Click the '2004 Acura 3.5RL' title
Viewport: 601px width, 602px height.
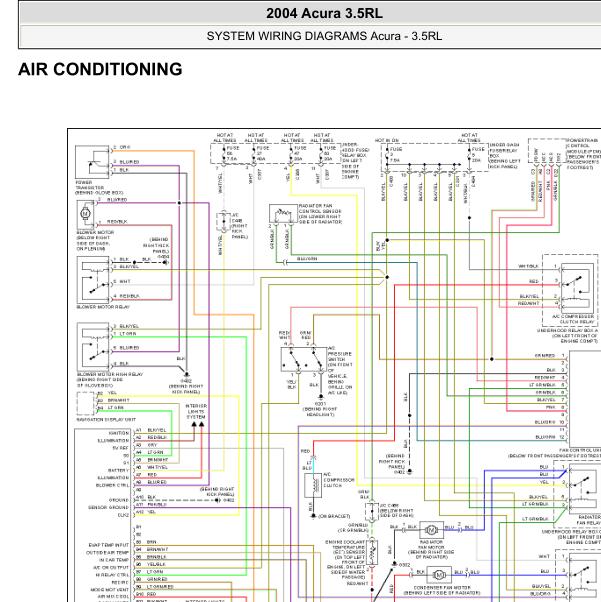pos(324,13)
